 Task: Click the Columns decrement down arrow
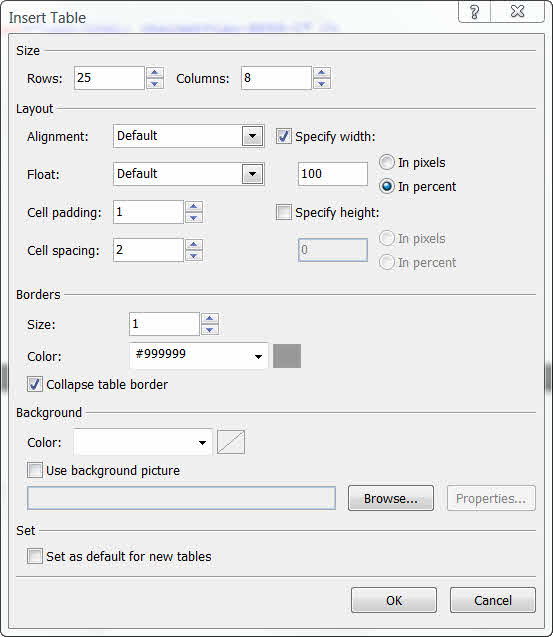tap(321, 83)
